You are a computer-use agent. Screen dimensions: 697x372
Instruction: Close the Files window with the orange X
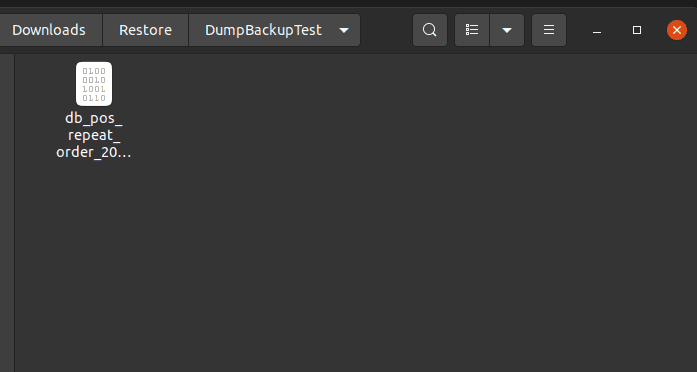pos(677,30)
